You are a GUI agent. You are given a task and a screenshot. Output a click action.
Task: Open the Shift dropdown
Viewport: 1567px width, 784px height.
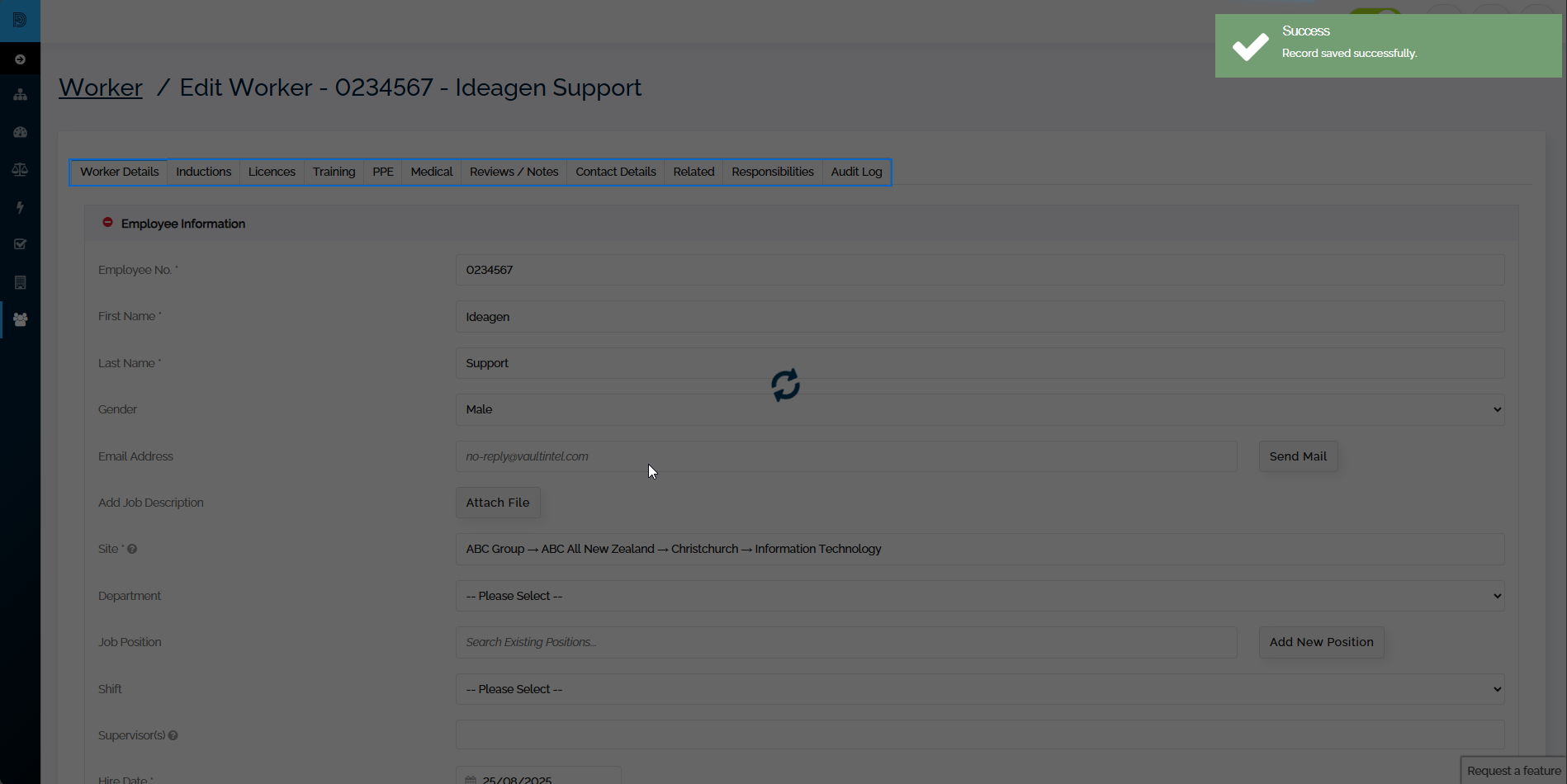pos(980,689)
